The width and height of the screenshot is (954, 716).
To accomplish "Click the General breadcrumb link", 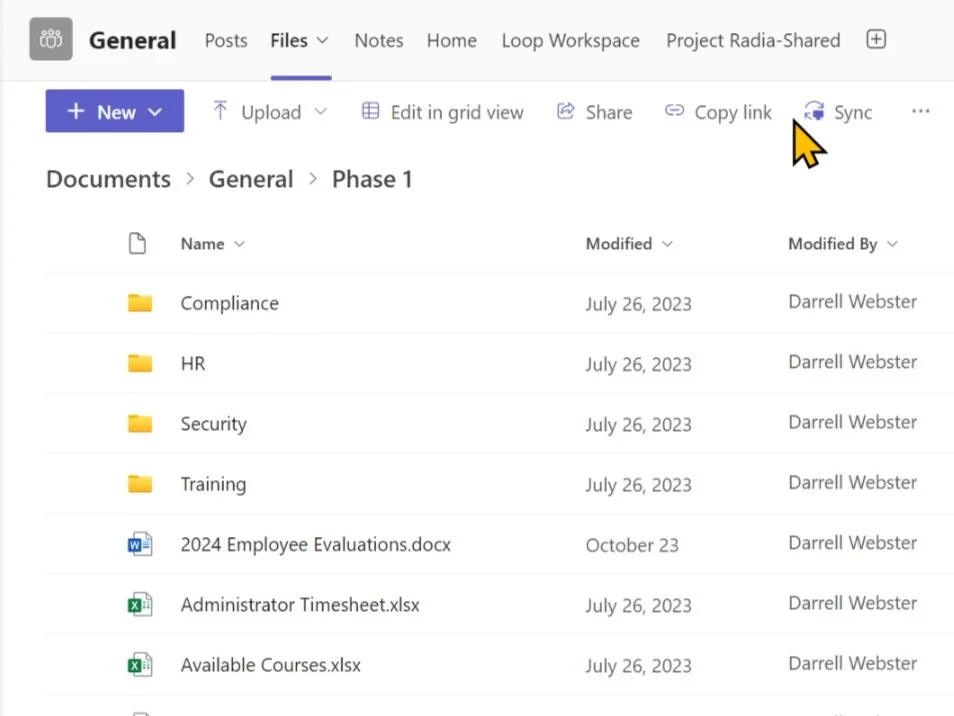I will [251, 179].
